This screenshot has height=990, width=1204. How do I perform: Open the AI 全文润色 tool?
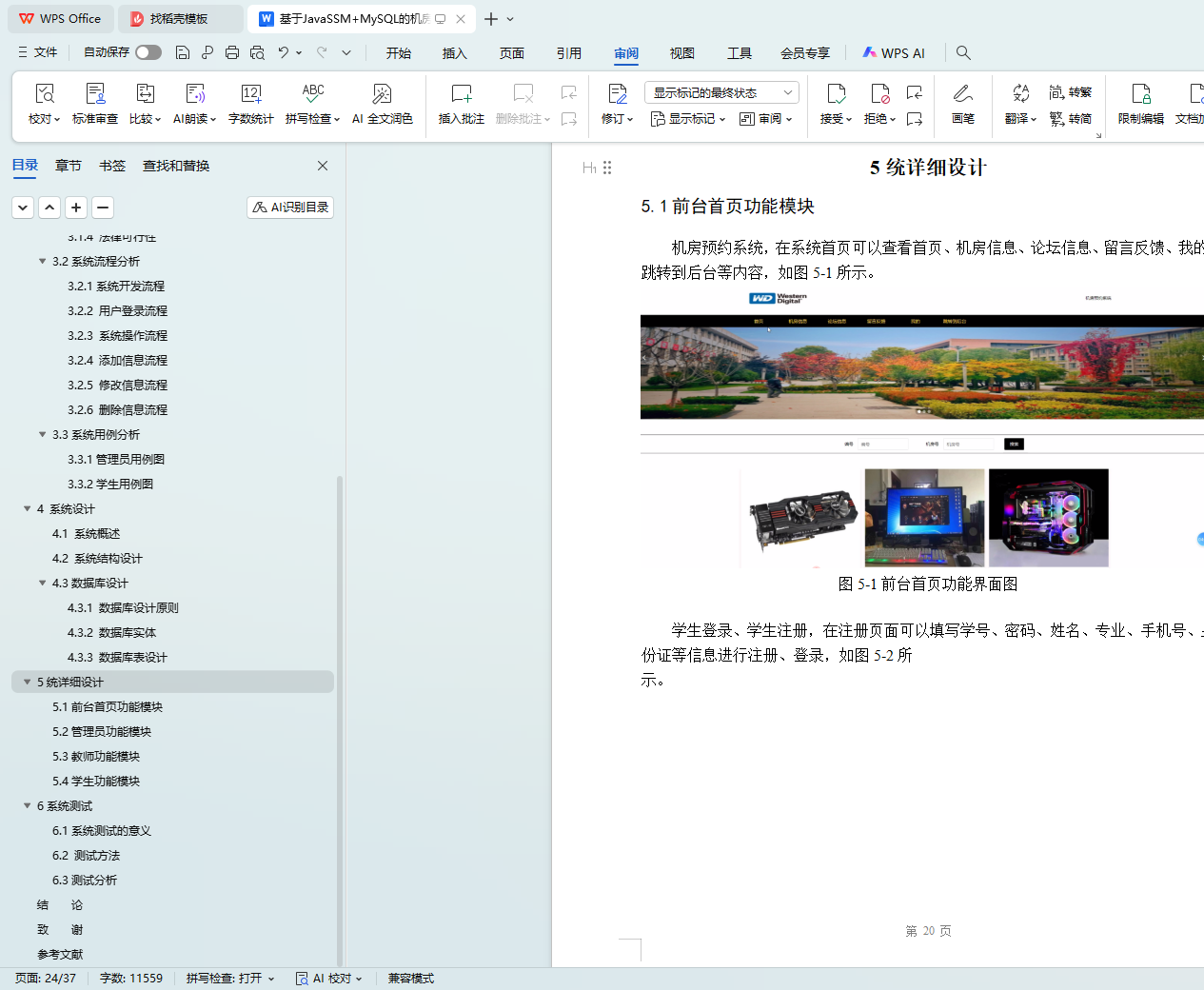coord(382,94)
